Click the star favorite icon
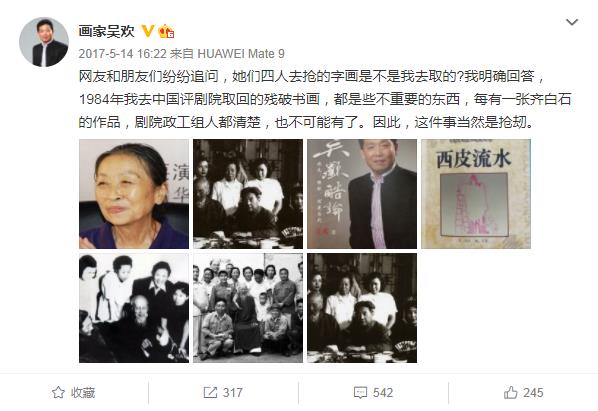The width and height of the screenshot is (598, 411). (58, 392)
